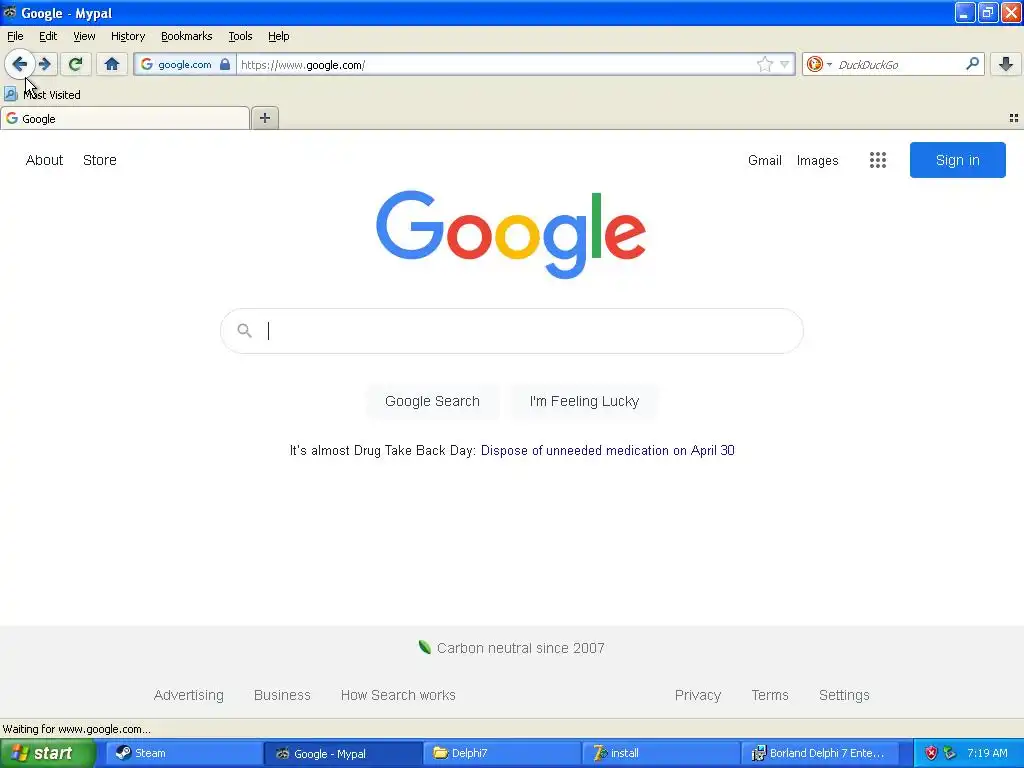Bookmark this page with the star icon
This screenshot has width=1024, height=768.
[x=765, y=64]
